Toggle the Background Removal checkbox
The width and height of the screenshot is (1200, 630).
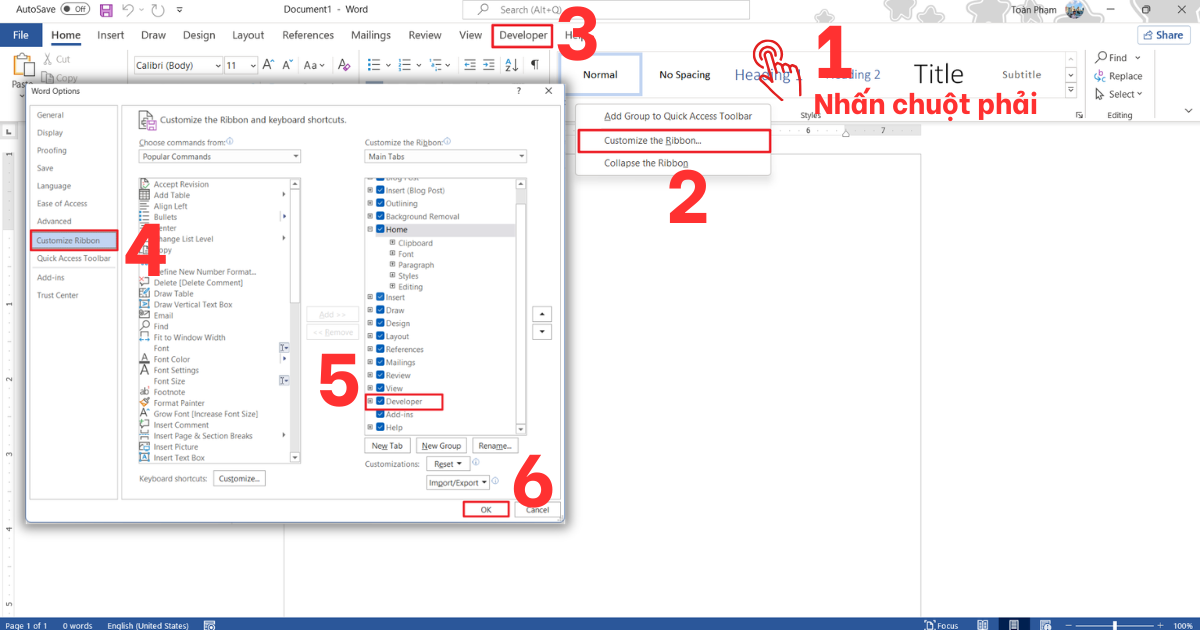point(380,216)
